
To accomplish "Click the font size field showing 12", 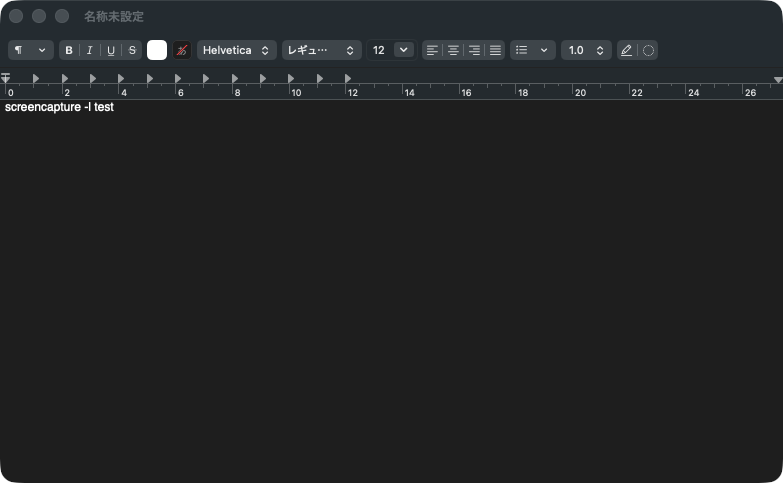I will coord(380,50).
